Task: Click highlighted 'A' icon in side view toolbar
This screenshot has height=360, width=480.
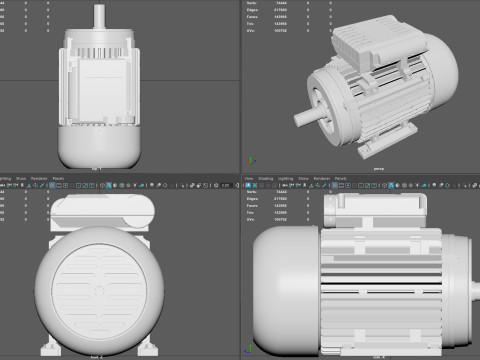Action: point(248,185)
